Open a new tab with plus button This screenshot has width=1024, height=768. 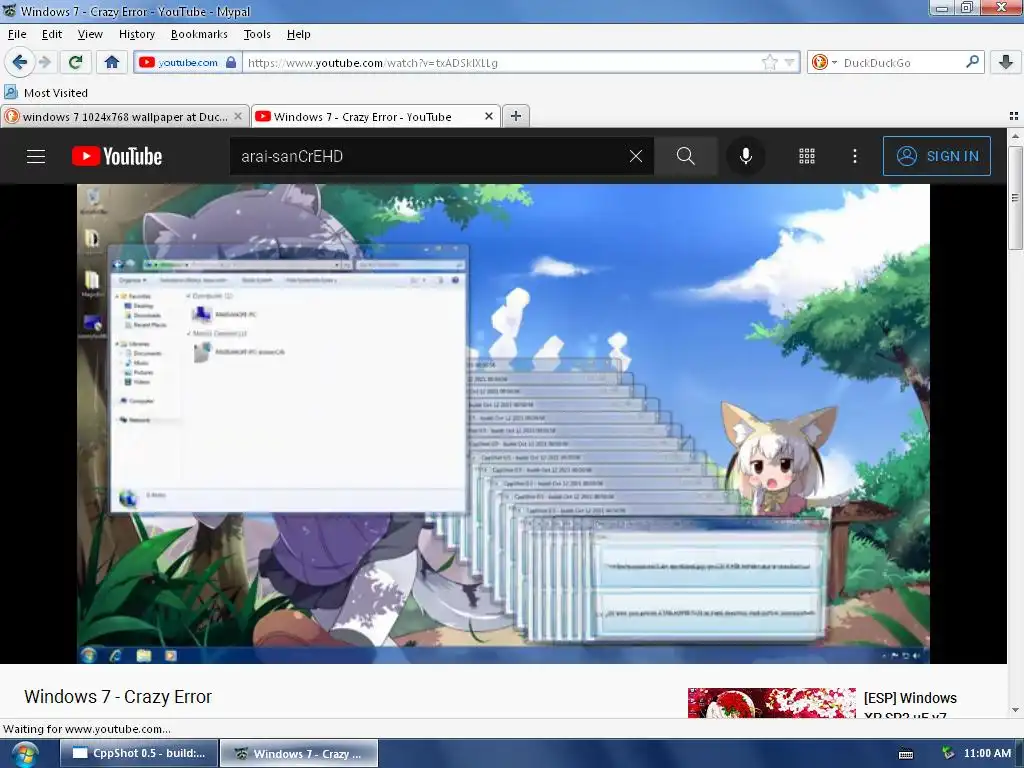click(x=516, y=116)
